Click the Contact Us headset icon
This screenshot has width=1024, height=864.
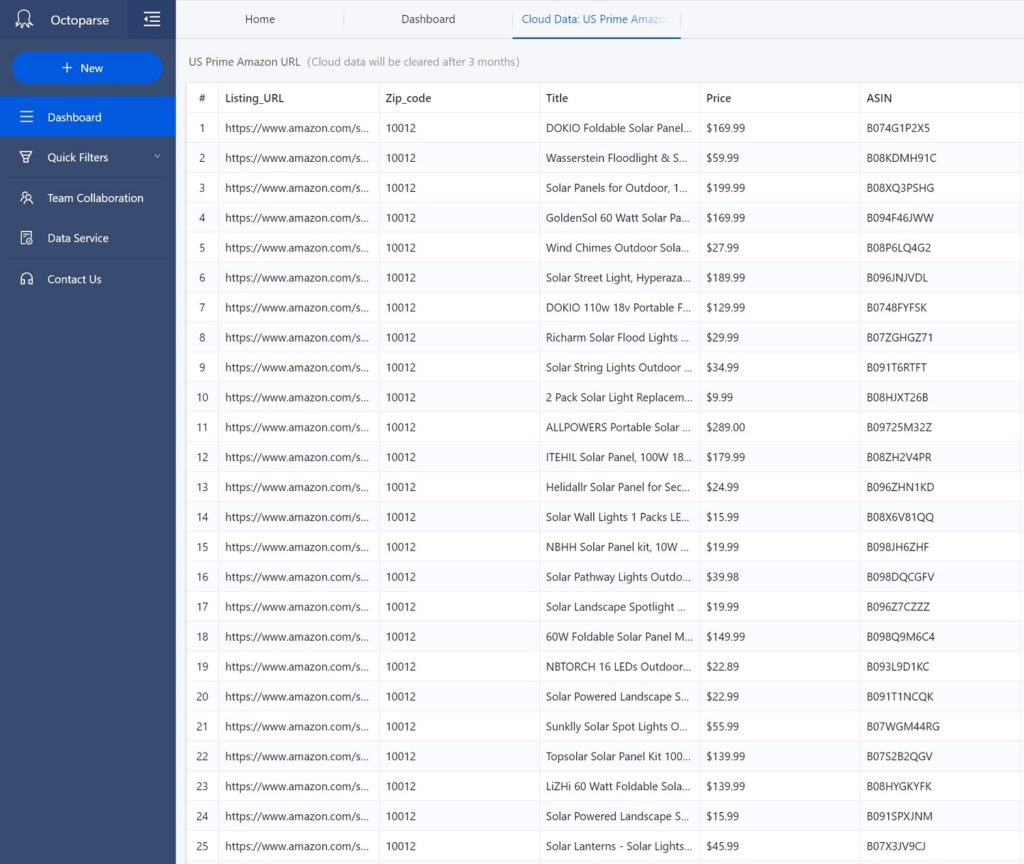point(26,279)
